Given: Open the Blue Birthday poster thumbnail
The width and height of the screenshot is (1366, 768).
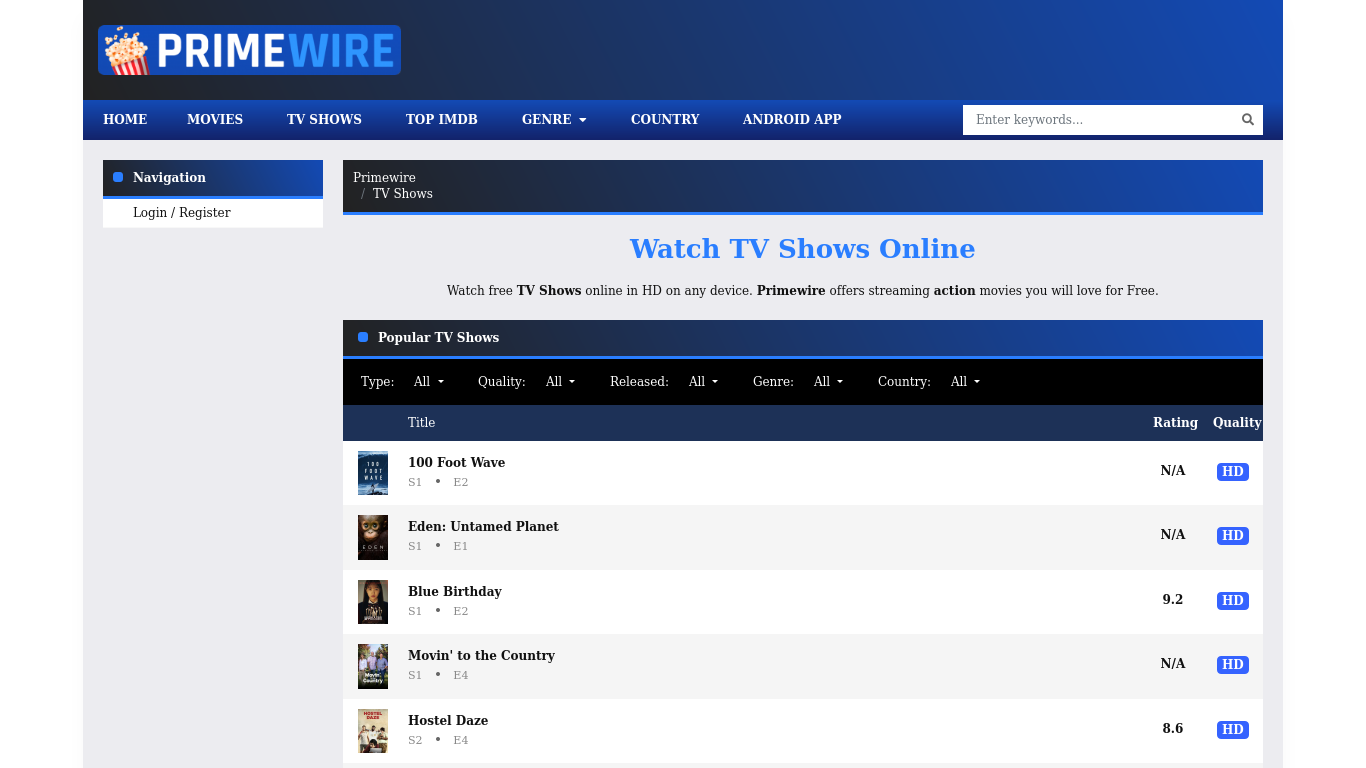Looking at the screenshot, I should (373, 602).
